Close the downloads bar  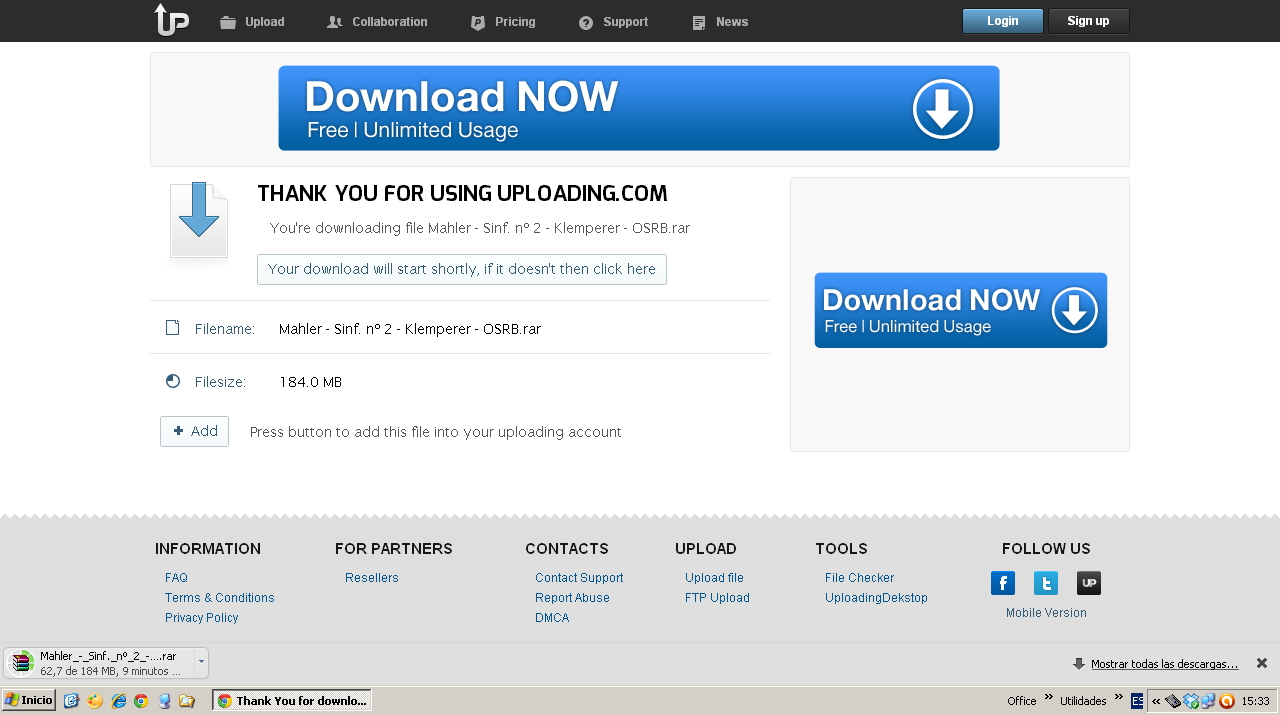point(1262,663)
